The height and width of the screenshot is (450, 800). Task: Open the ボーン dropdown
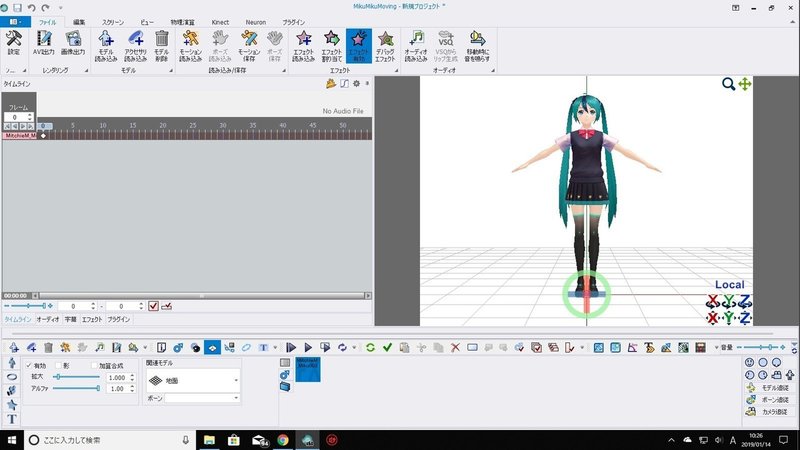[202, 398]
